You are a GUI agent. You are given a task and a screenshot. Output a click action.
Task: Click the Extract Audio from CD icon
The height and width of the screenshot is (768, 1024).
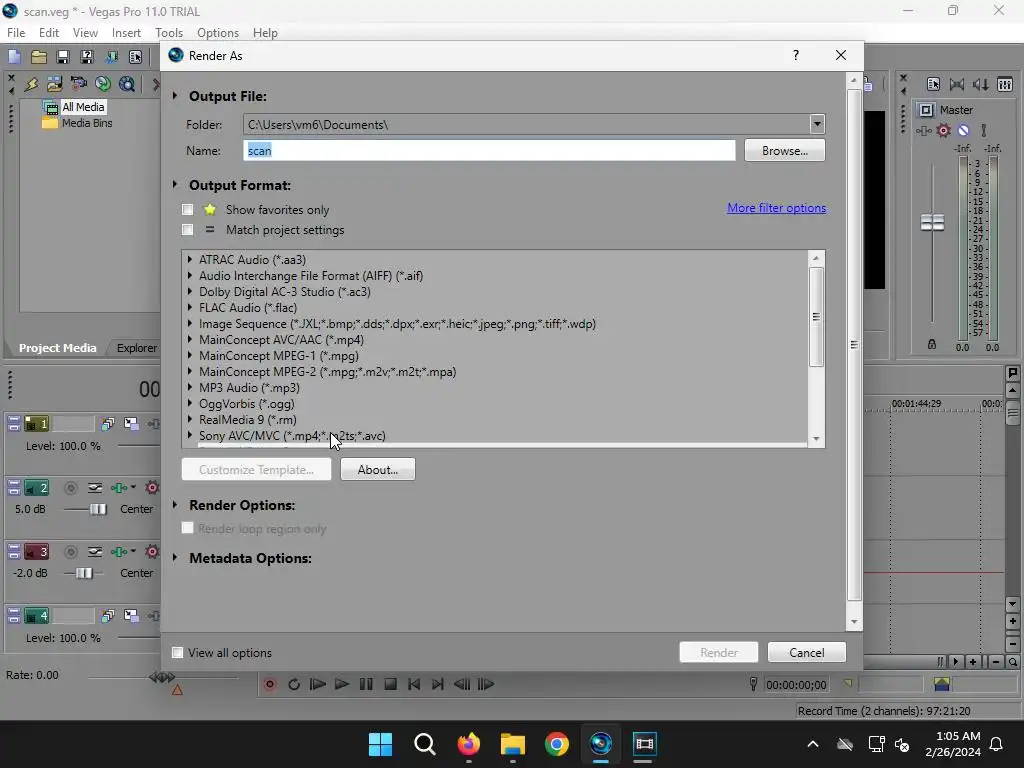103,84
